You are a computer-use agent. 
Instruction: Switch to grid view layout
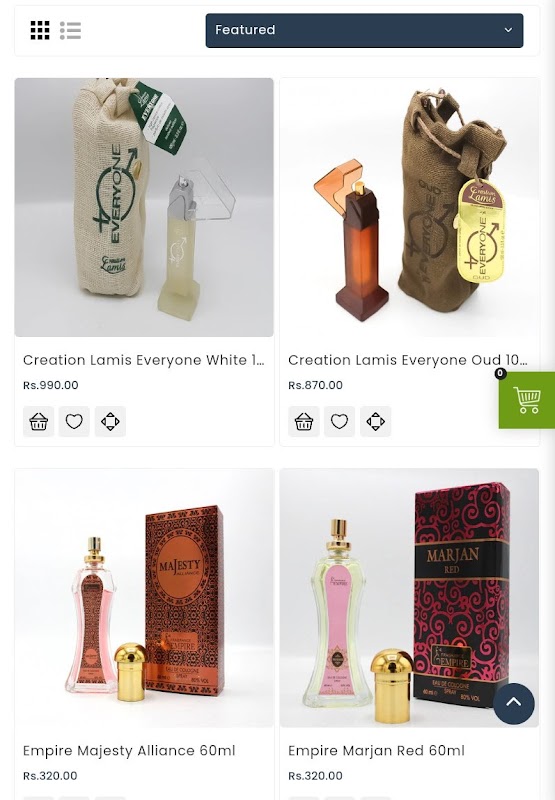pyautogui.click(x=40, y=30)
